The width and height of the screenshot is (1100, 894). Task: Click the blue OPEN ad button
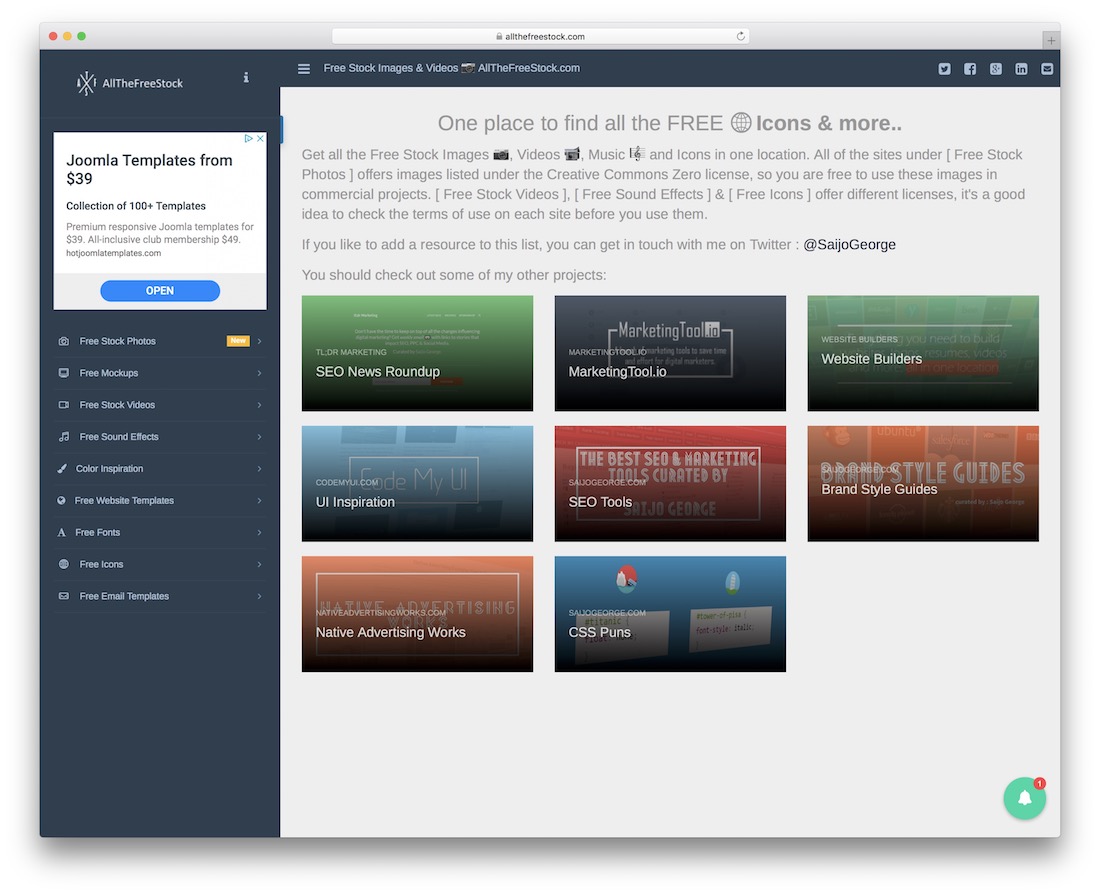(160, 291)
